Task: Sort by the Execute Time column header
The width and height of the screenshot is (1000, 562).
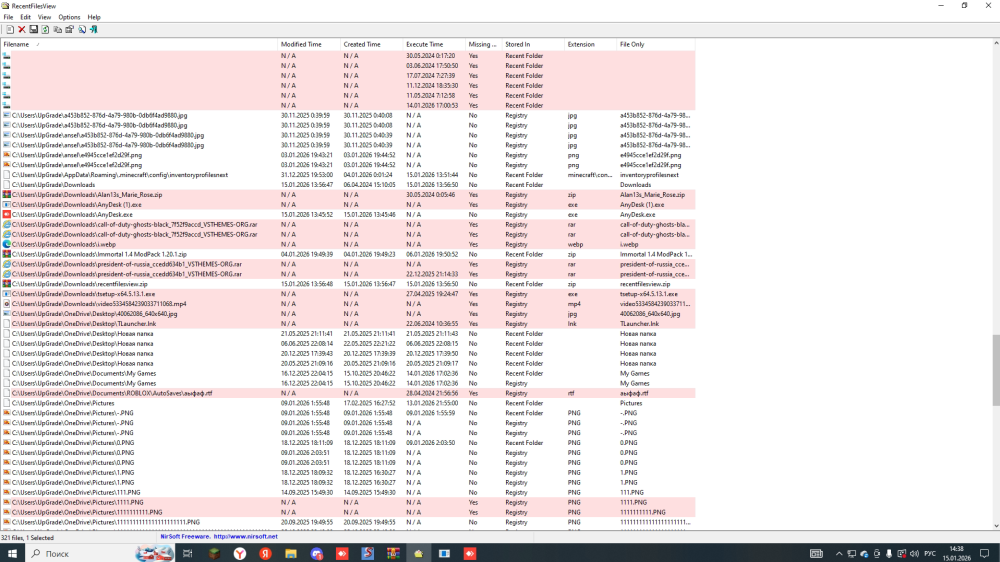Action: pos(434,45)
